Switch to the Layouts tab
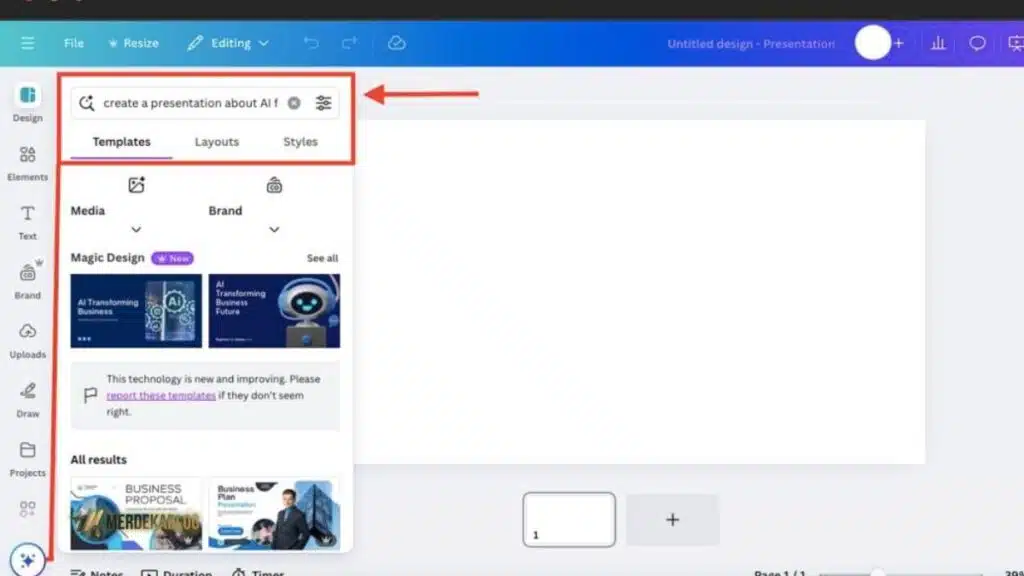The width and height of the screenshot is (1024, 576). click(217, 142)
